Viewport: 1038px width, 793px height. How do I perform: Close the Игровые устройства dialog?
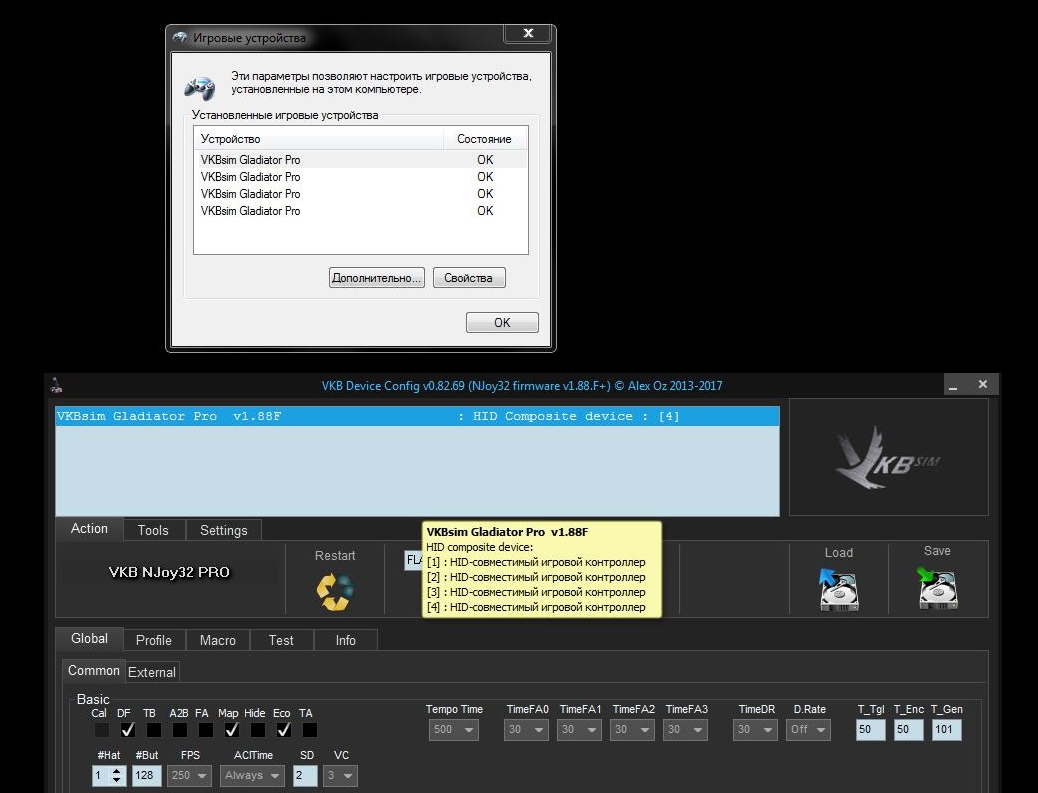(528, 33)
